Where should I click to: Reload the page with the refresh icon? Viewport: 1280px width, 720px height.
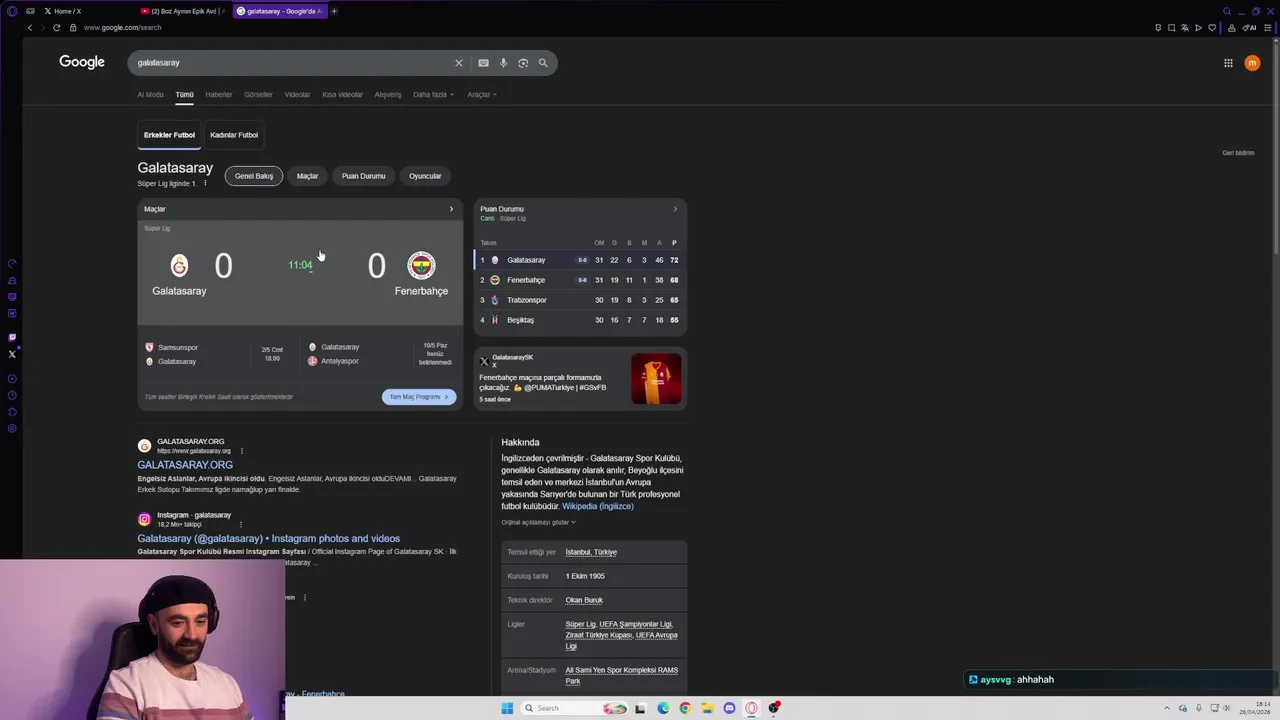(56, 28)
